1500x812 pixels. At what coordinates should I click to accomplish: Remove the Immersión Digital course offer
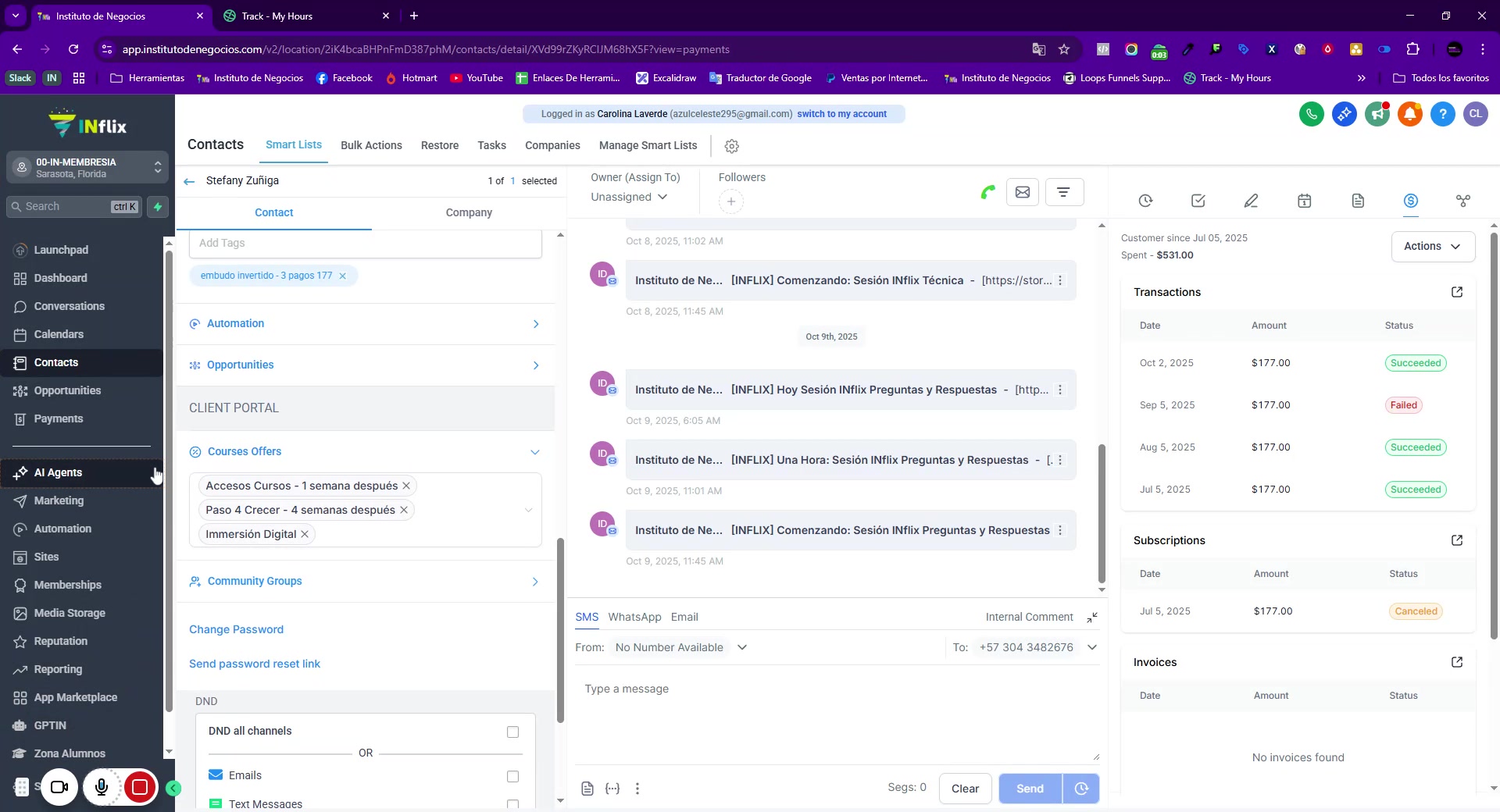pyautogui.click(x=305, y=534)
